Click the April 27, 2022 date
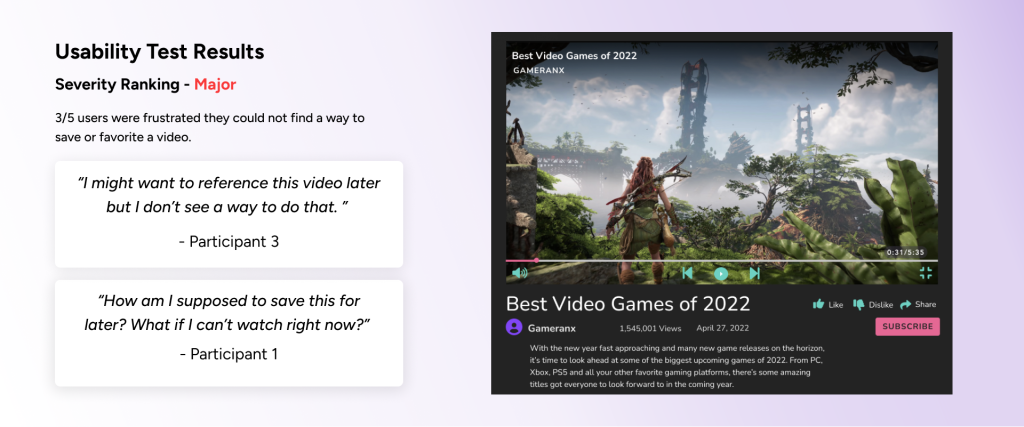The width and height of the screenshot is (1024, 427). coord(722,328)
